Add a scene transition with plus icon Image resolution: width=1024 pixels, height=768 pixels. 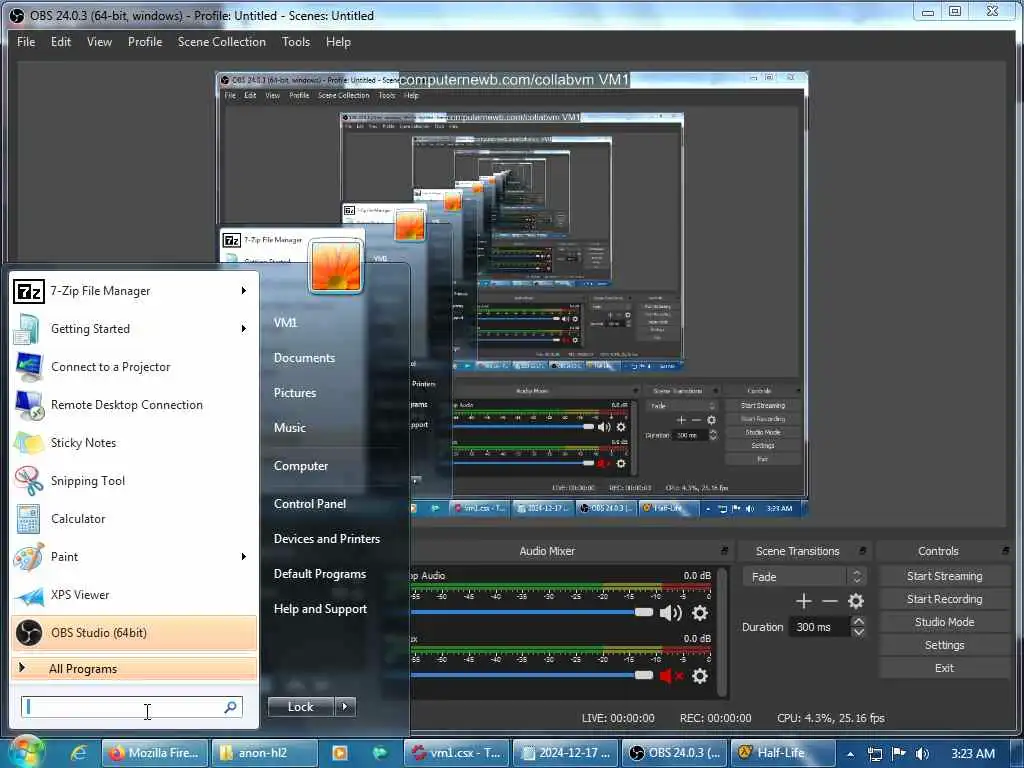804,601
